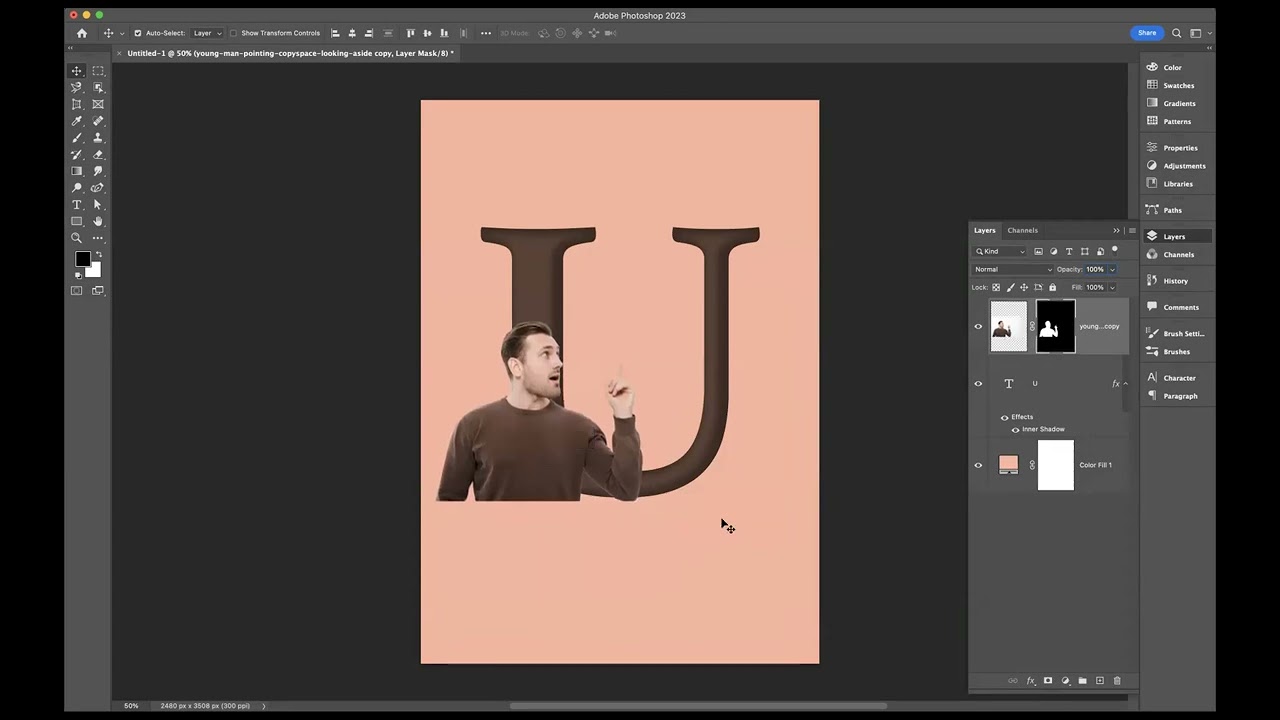Collapse the Layers panel with double arrows
The width and height of the screenshot is (1280, 720).
(x=1117, y=230)
